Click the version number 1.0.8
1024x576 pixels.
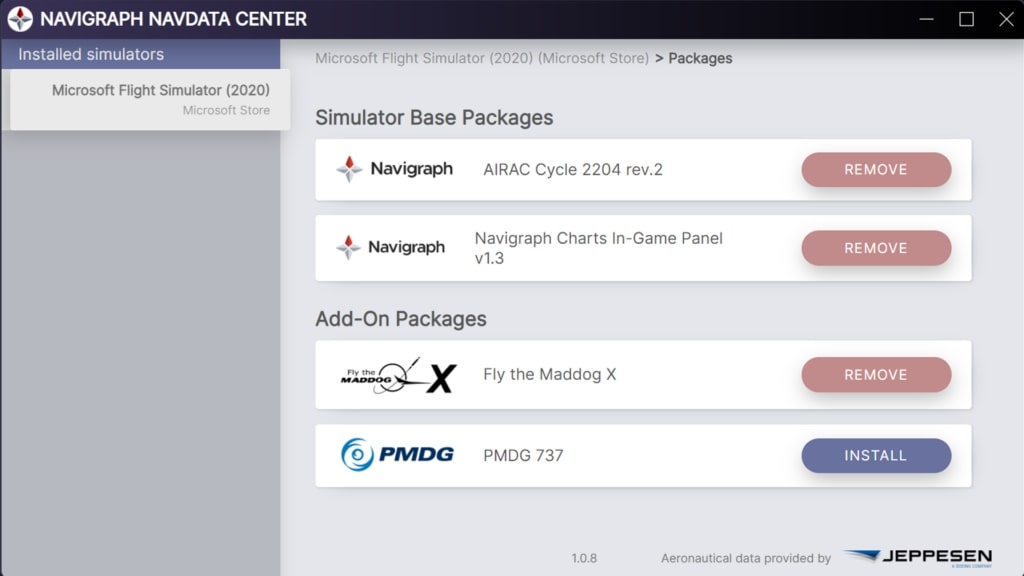click(x=584, y=558)
